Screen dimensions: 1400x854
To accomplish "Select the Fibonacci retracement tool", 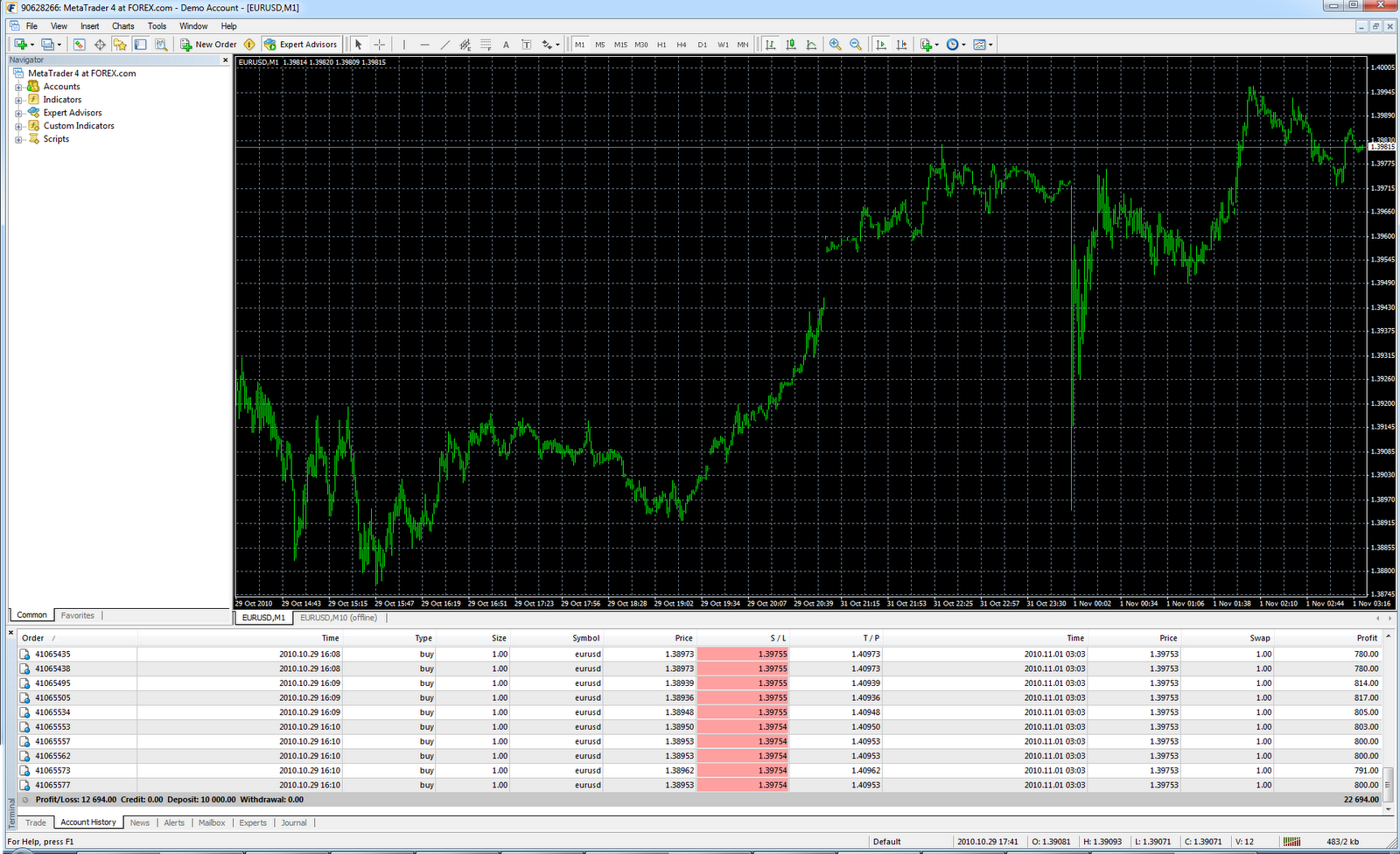I will [486, 45].
